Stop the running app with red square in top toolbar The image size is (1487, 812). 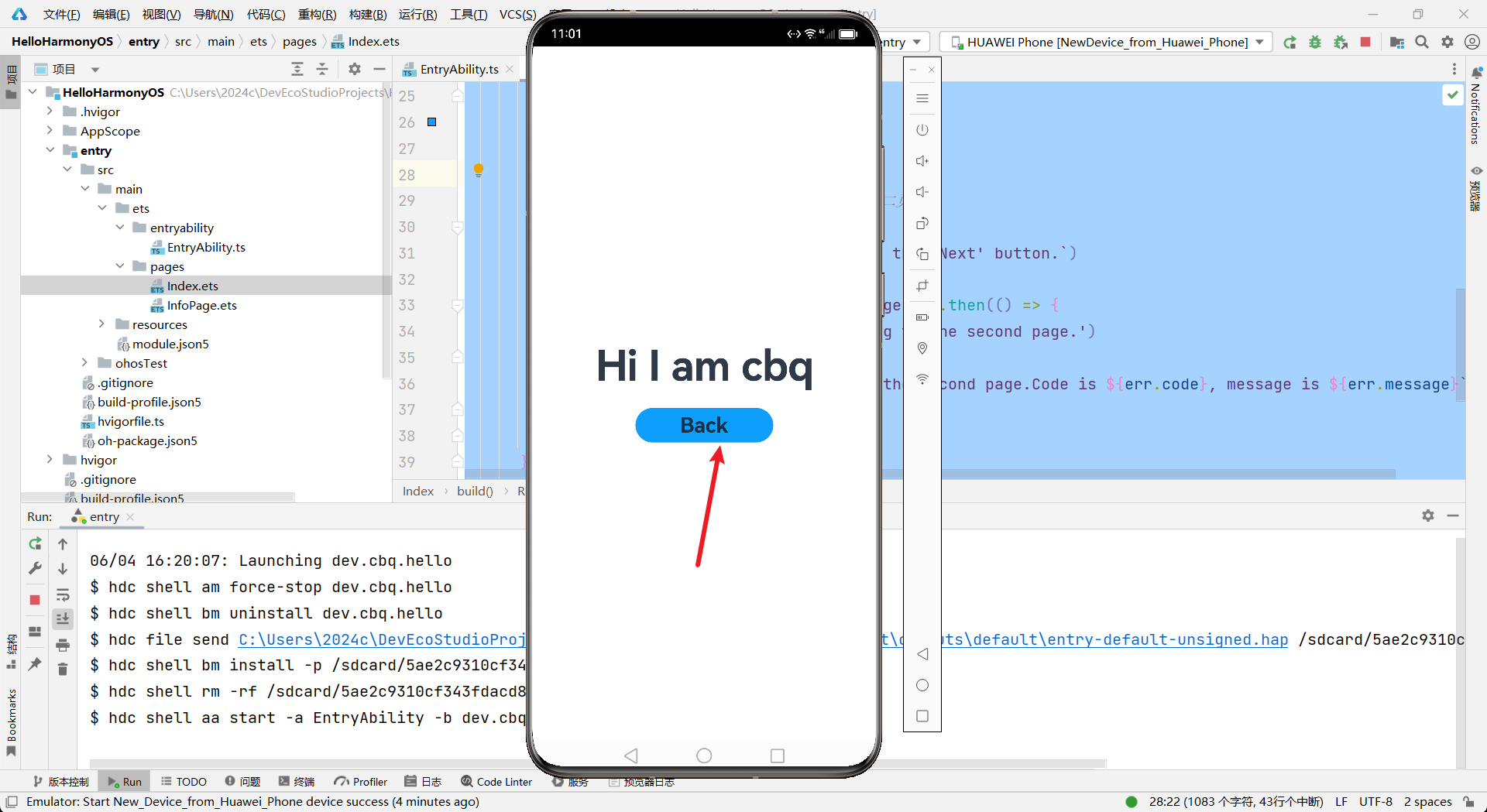[x=1365, y=42]
